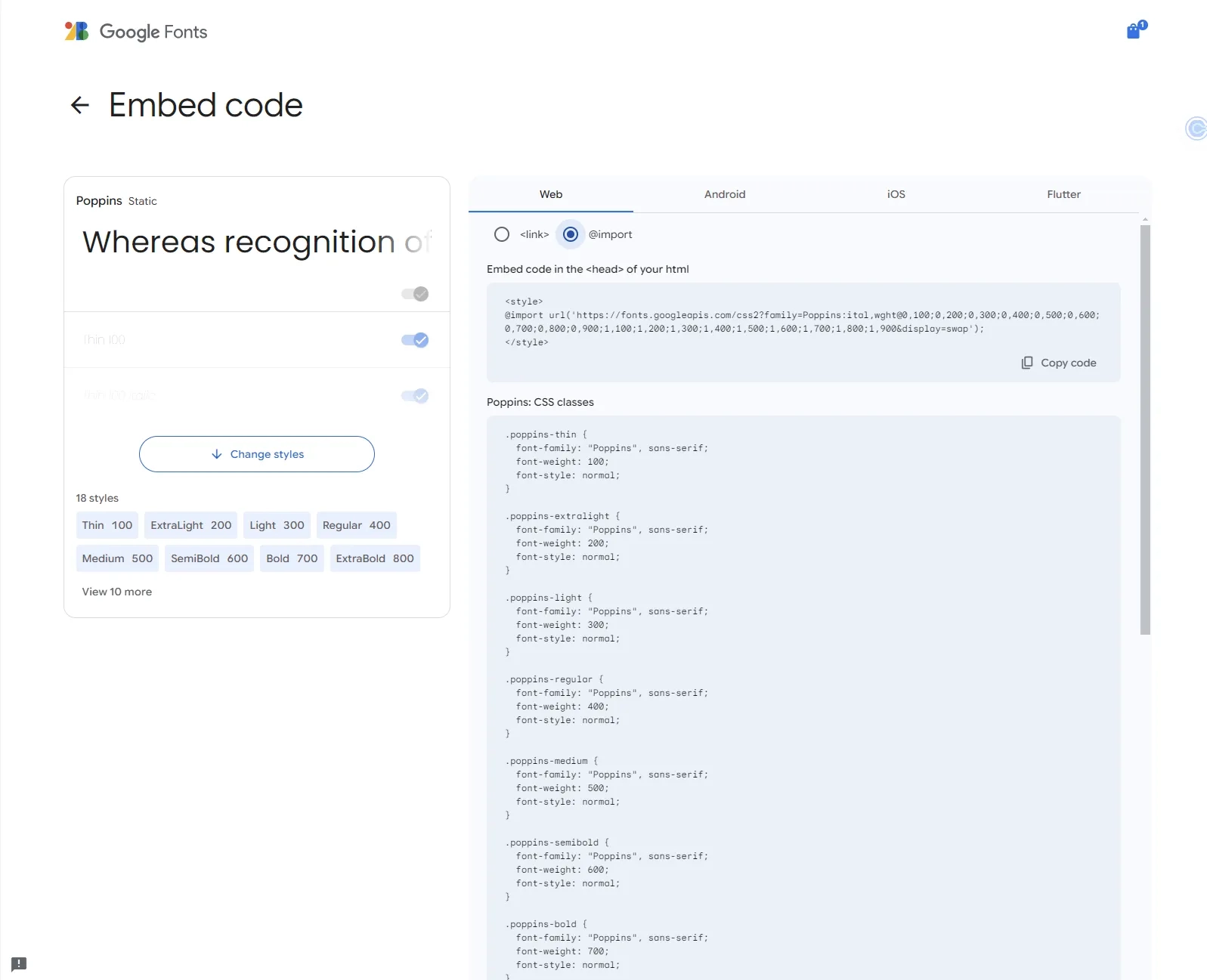Click the .poppins-semibold class name
The width and height of the screenshot is (1207, 980).
(x=552, y=842)
